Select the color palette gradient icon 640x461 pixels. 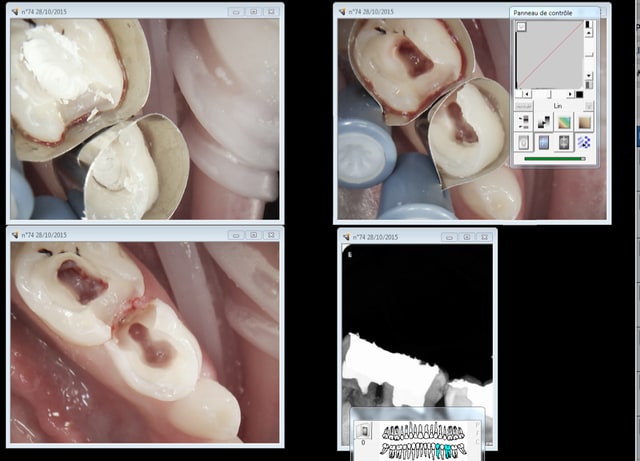(565, 121)
